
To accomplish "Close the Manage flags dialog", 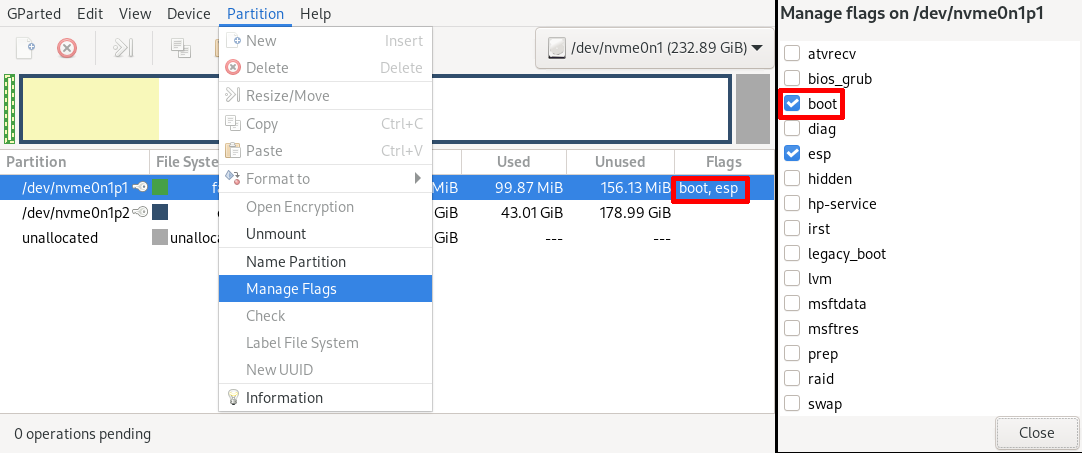I will coord(1036,433).
